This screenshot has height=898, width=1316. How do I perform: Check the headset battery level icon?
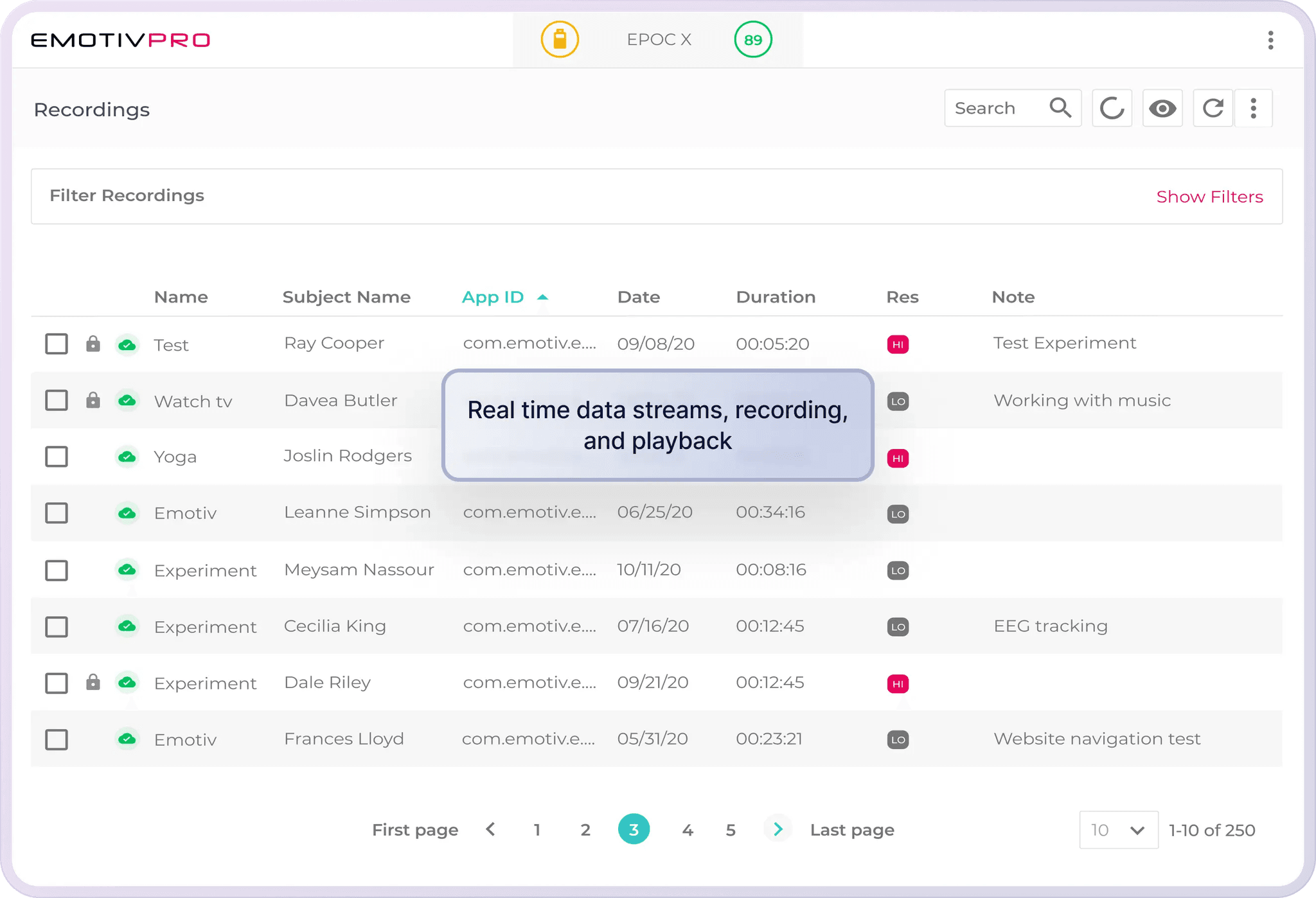[559, 39]
